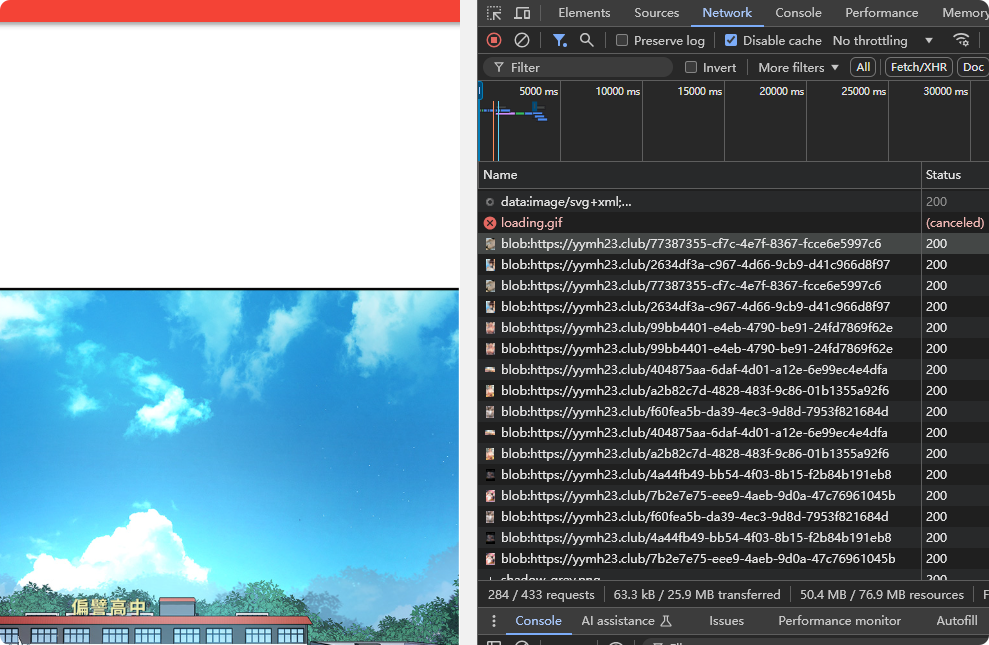Toggle the device toolbar icon
The height and width of the screenshot is (645, 989).
pos(522,13)
